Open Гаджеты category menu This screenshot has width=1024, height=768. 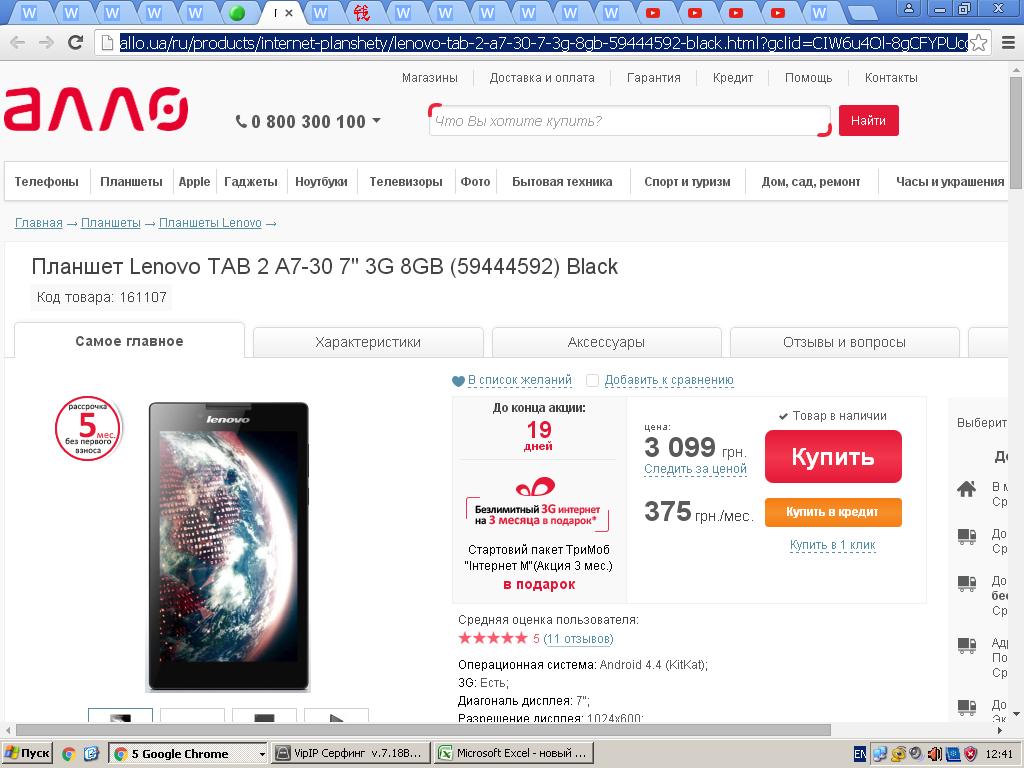251,182
